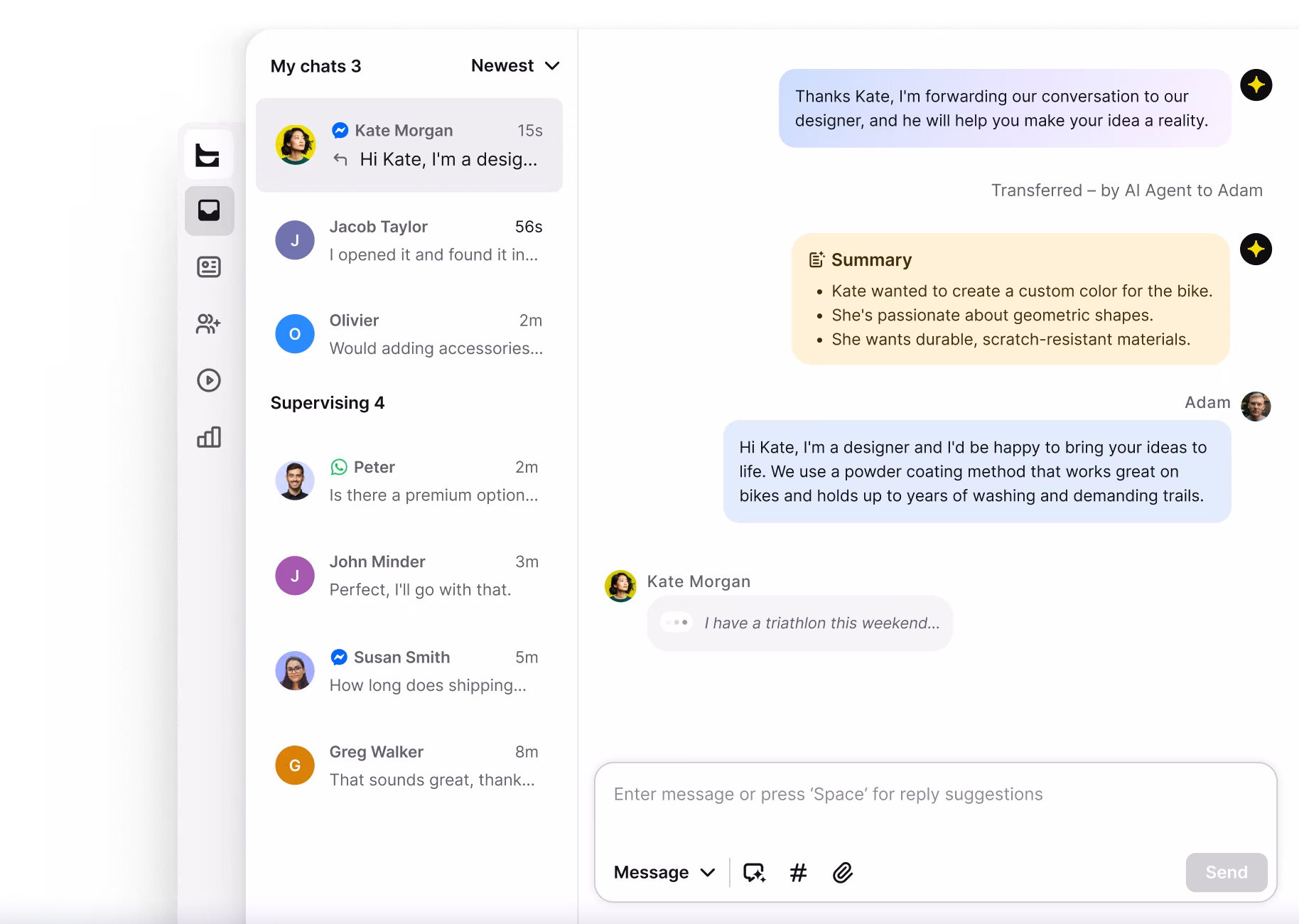Click the AI star icon beside Summary card

pyautogui.click(x=1256, y=249)
